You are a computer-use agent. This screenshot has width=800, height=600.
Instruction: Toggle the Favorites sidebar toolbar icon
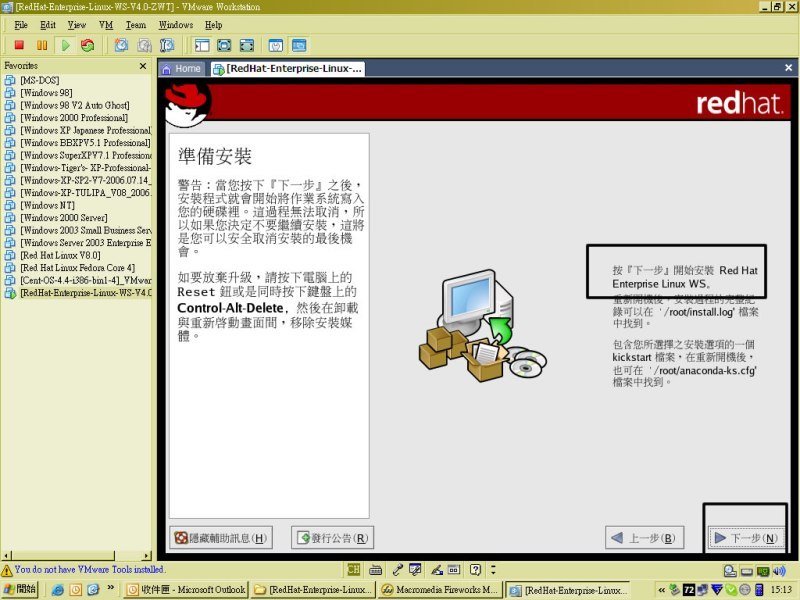point(202,45)
